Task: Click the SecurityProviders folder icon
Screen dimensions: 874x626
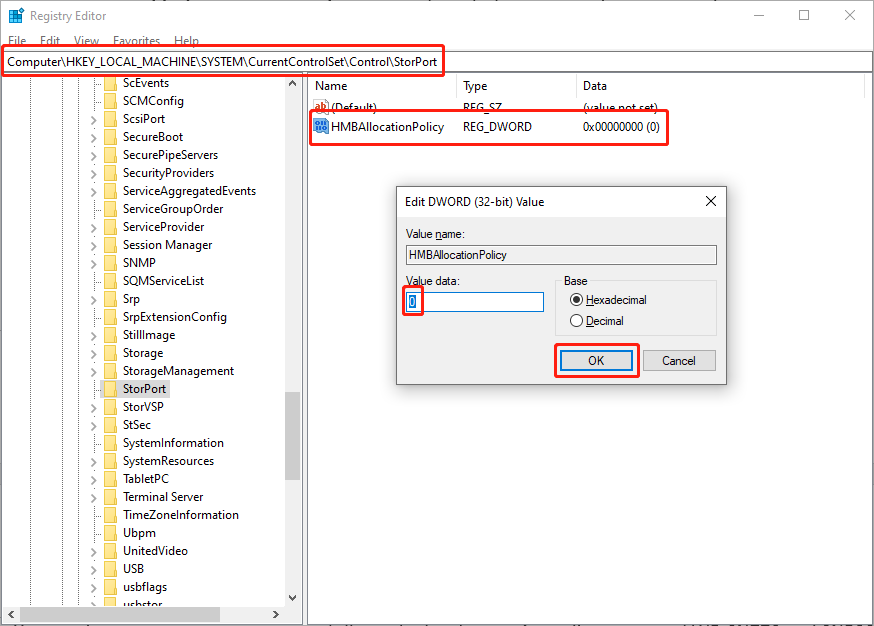Action: (x=111, y=173)
